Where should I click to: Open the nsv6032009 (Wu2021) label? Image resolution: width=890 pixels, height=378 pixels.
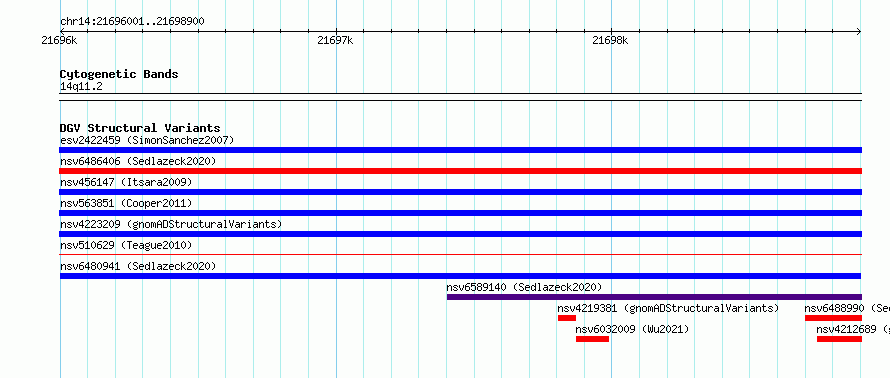click(632, 329)
